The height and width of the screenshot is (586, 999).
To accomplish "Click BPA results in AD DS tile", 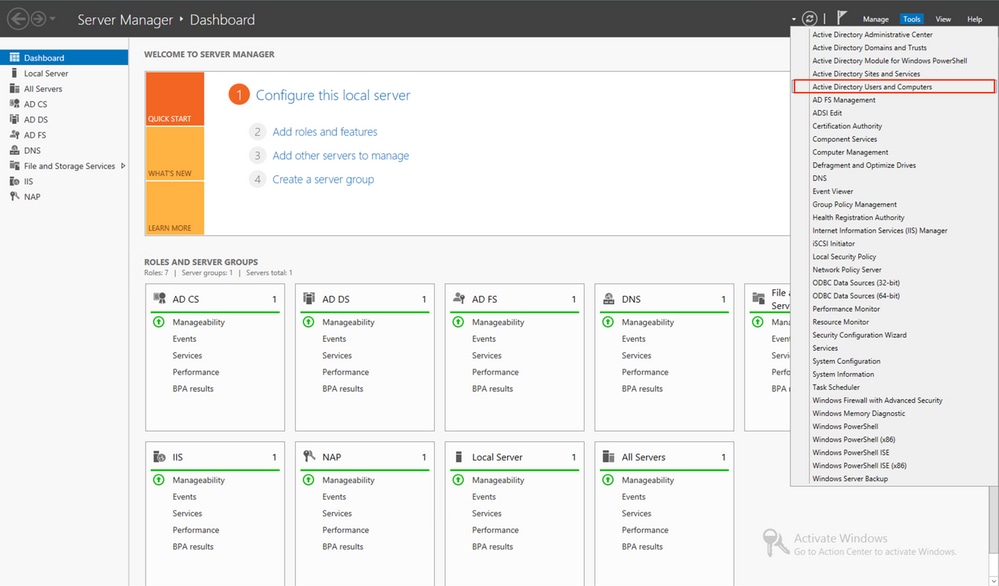I will coord(343,389).
